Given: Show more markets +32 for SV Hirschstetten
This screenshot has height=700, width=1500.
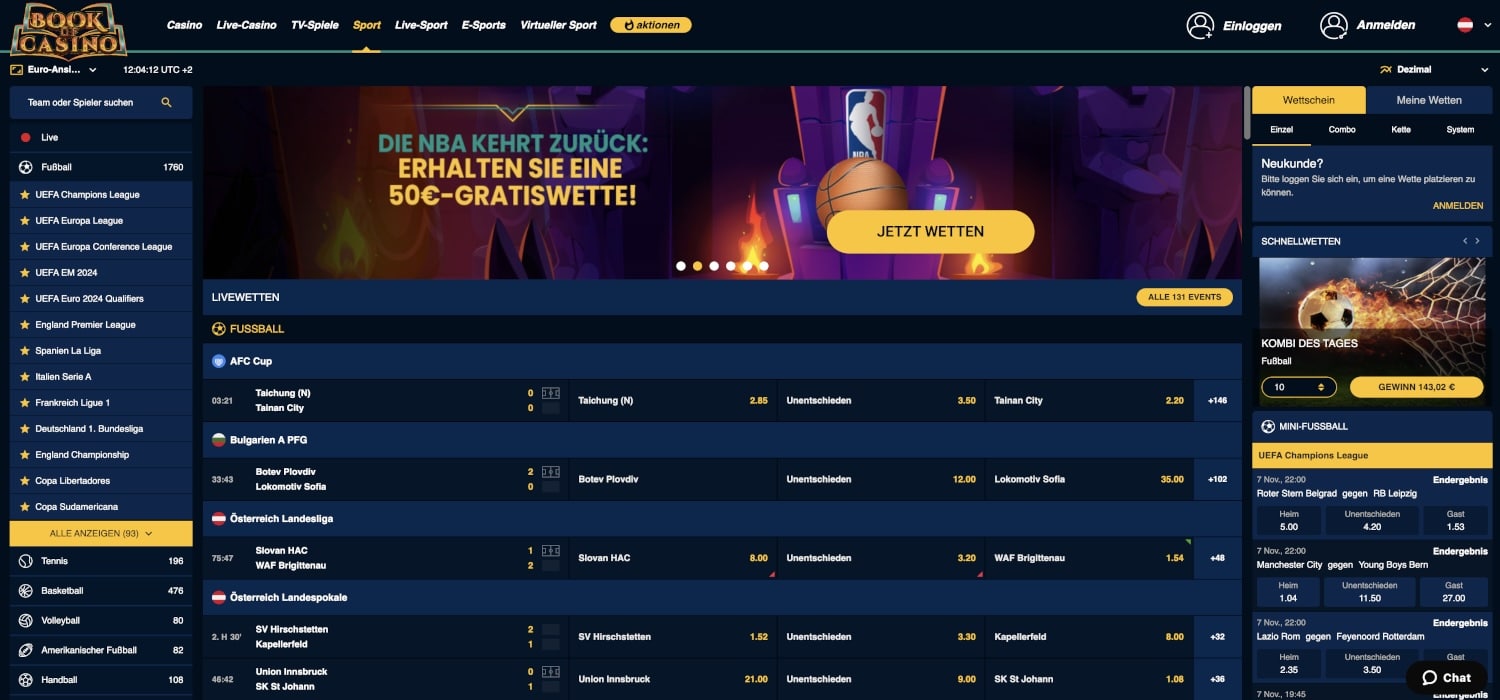Looking at the screenshot, I should [1217, 637].
